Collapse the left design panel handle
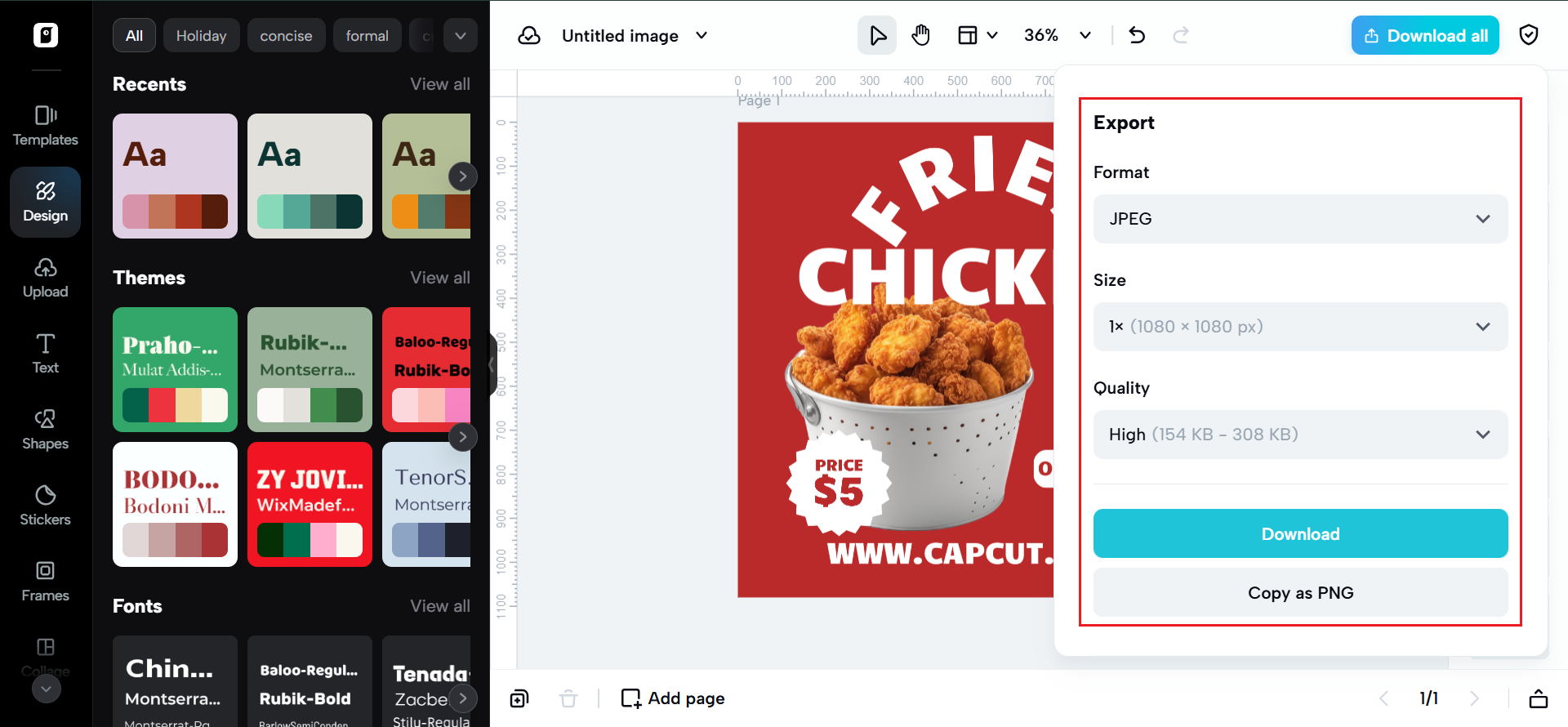This screenshot has width=1568, height=727. (492, 364)
